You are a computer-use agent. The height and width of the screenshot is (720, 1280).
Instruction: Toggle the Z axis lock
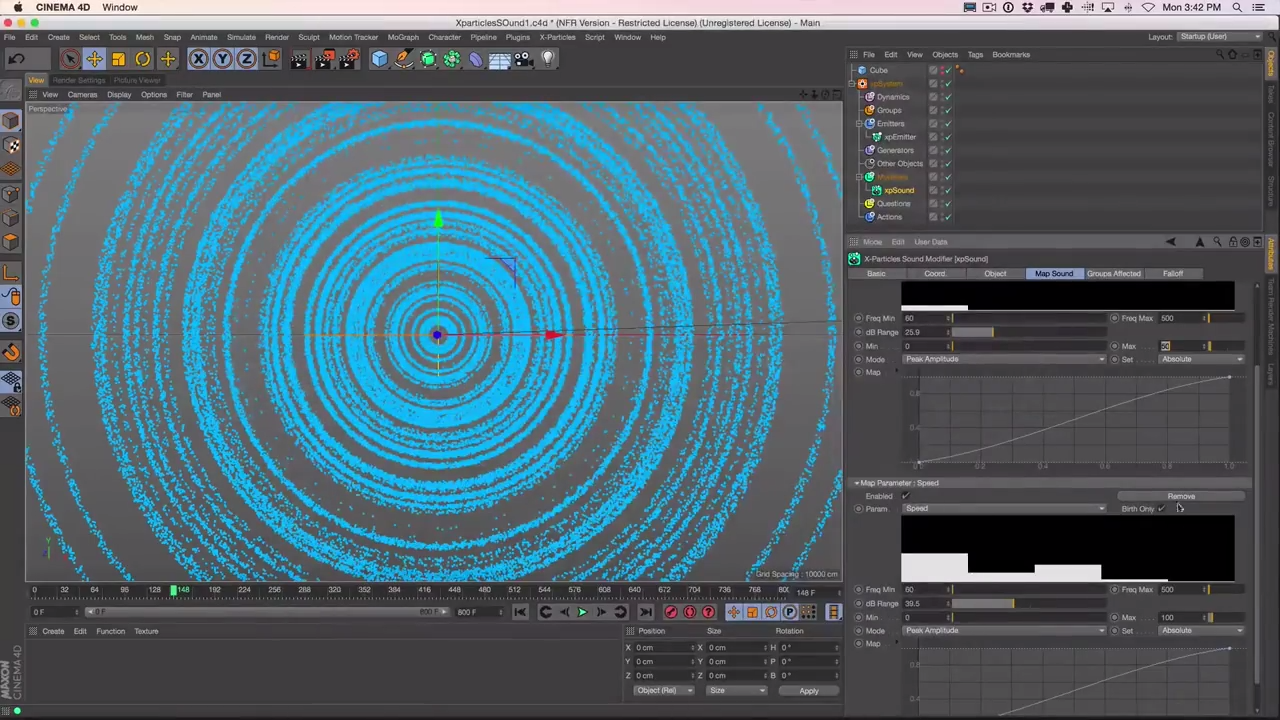click(246, 59)
